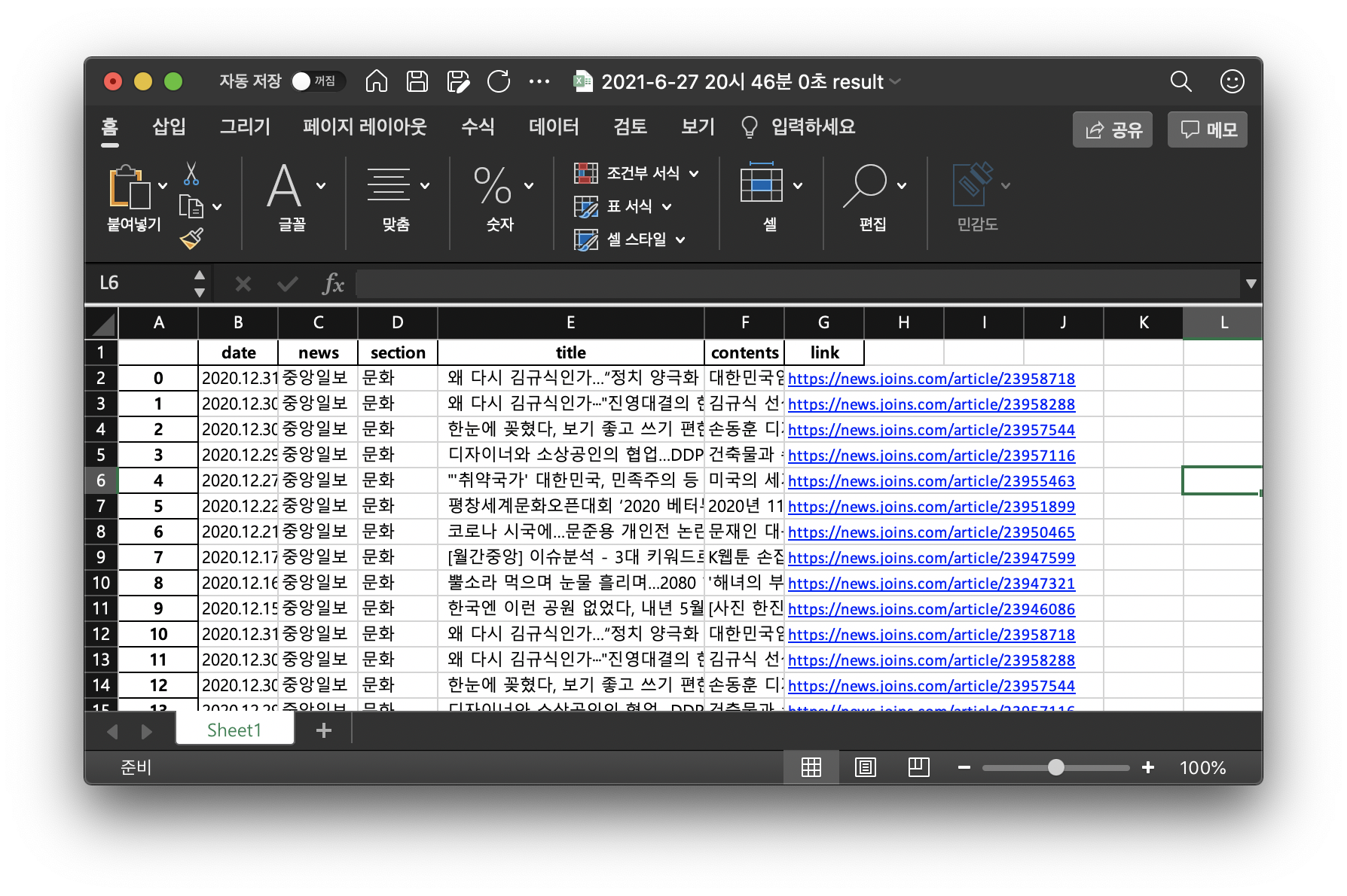Switch to the 삽입 ribbon tab
The height and width of the screenshot is (896, 1347).
[169, 127]
